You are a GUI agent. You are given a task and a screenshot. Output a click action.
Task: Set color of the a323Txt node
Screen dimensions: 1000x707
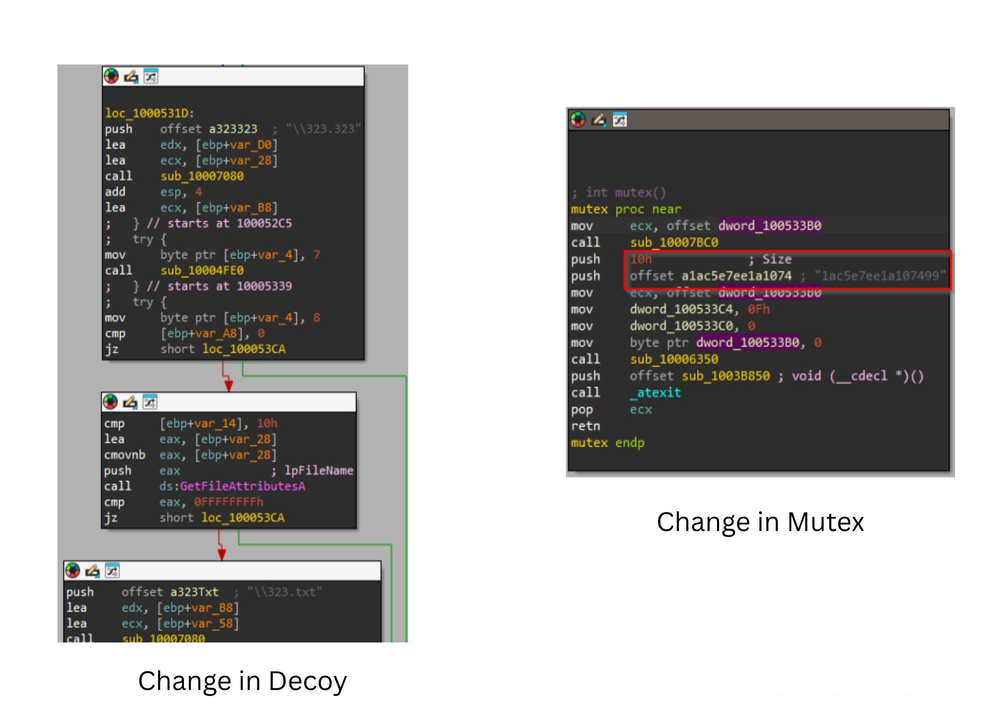point(74,570)
